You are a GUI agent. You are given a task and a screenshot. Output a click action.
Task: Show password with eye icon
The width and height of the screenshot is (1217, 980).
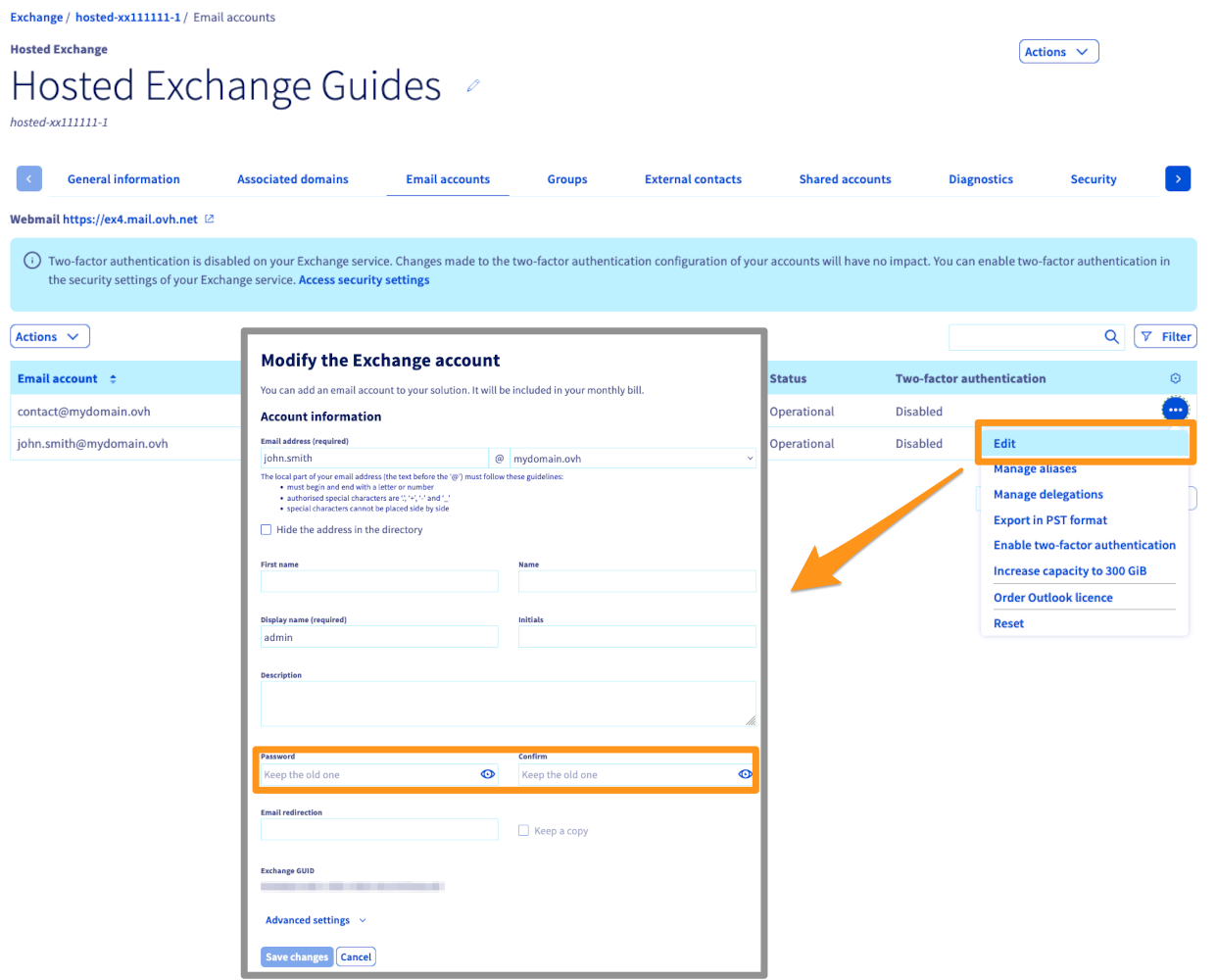tap(487, 774)
